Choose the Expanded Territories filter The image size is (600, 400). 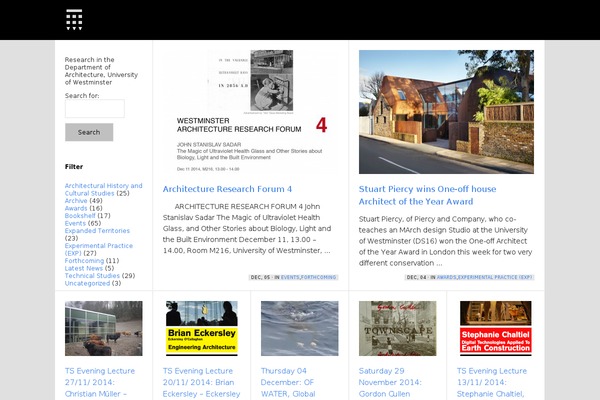tap(97, 231)
